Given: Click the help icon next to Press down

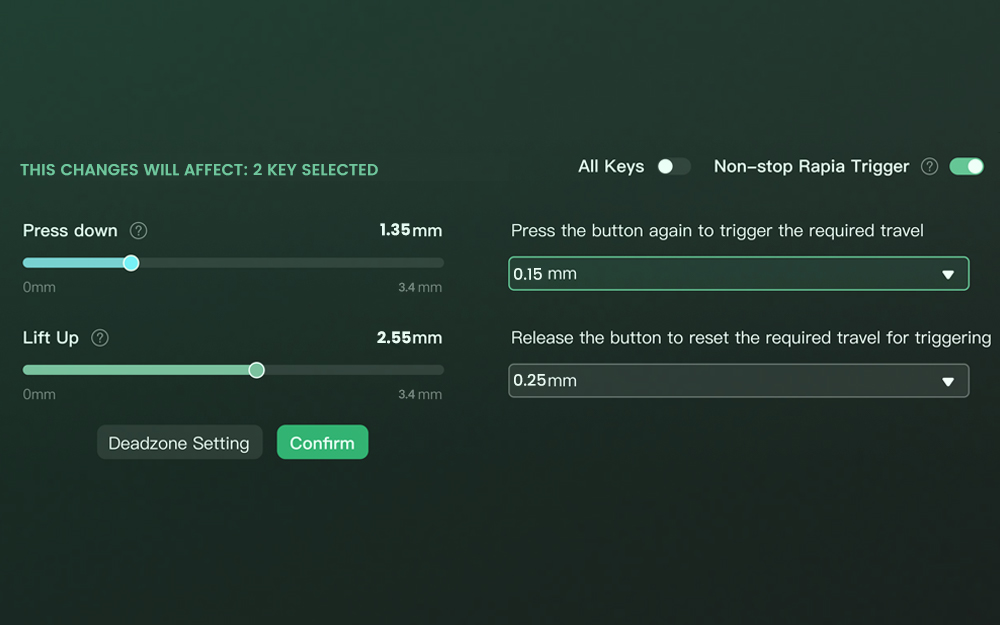Looking at the screenshot, I should 139,231.
